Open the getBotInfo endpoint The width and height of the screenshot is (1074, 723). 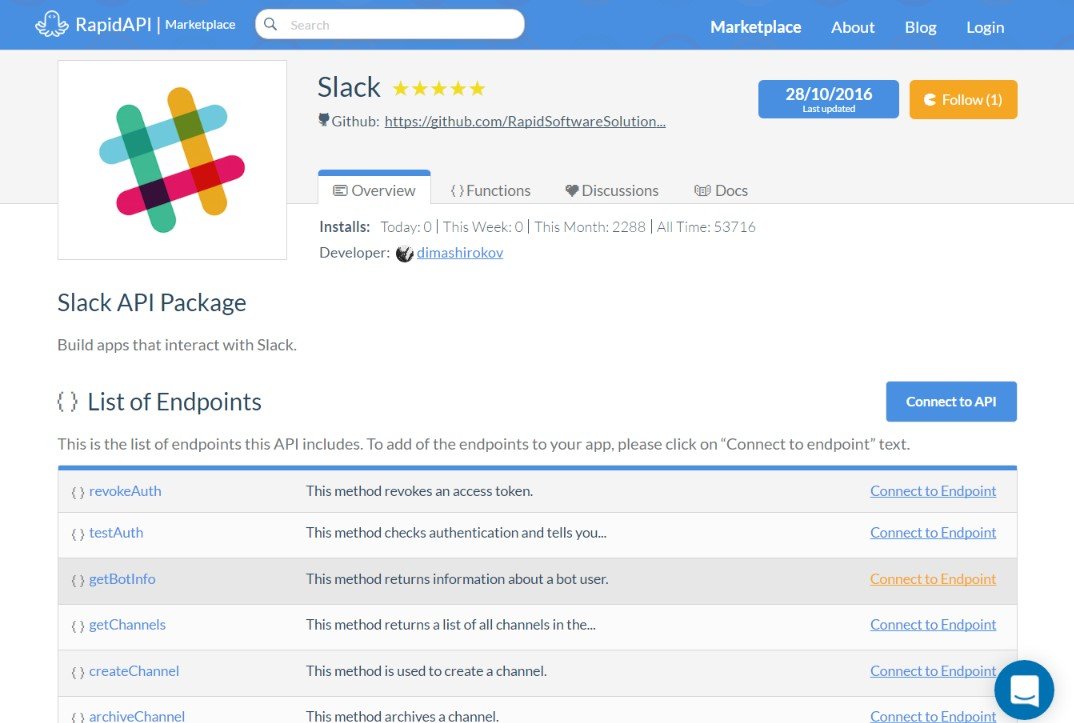[122, 579]
